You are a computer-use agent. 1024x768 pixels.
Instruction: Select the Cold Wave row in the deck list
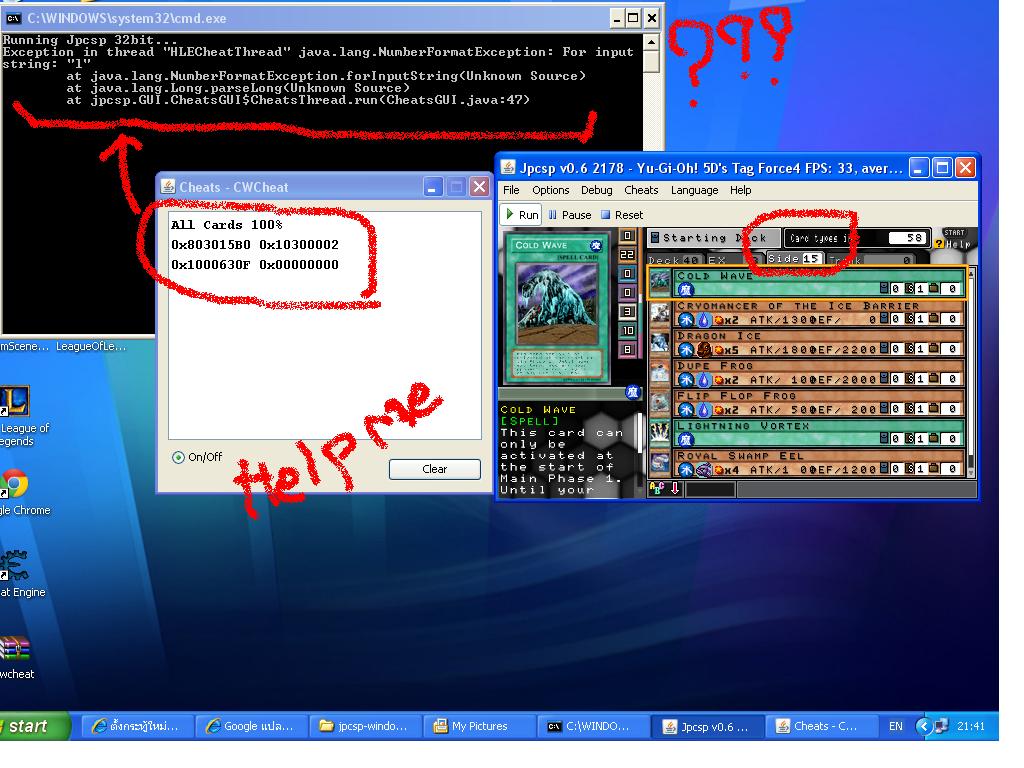pyautogui.click(x=807, y=281)
